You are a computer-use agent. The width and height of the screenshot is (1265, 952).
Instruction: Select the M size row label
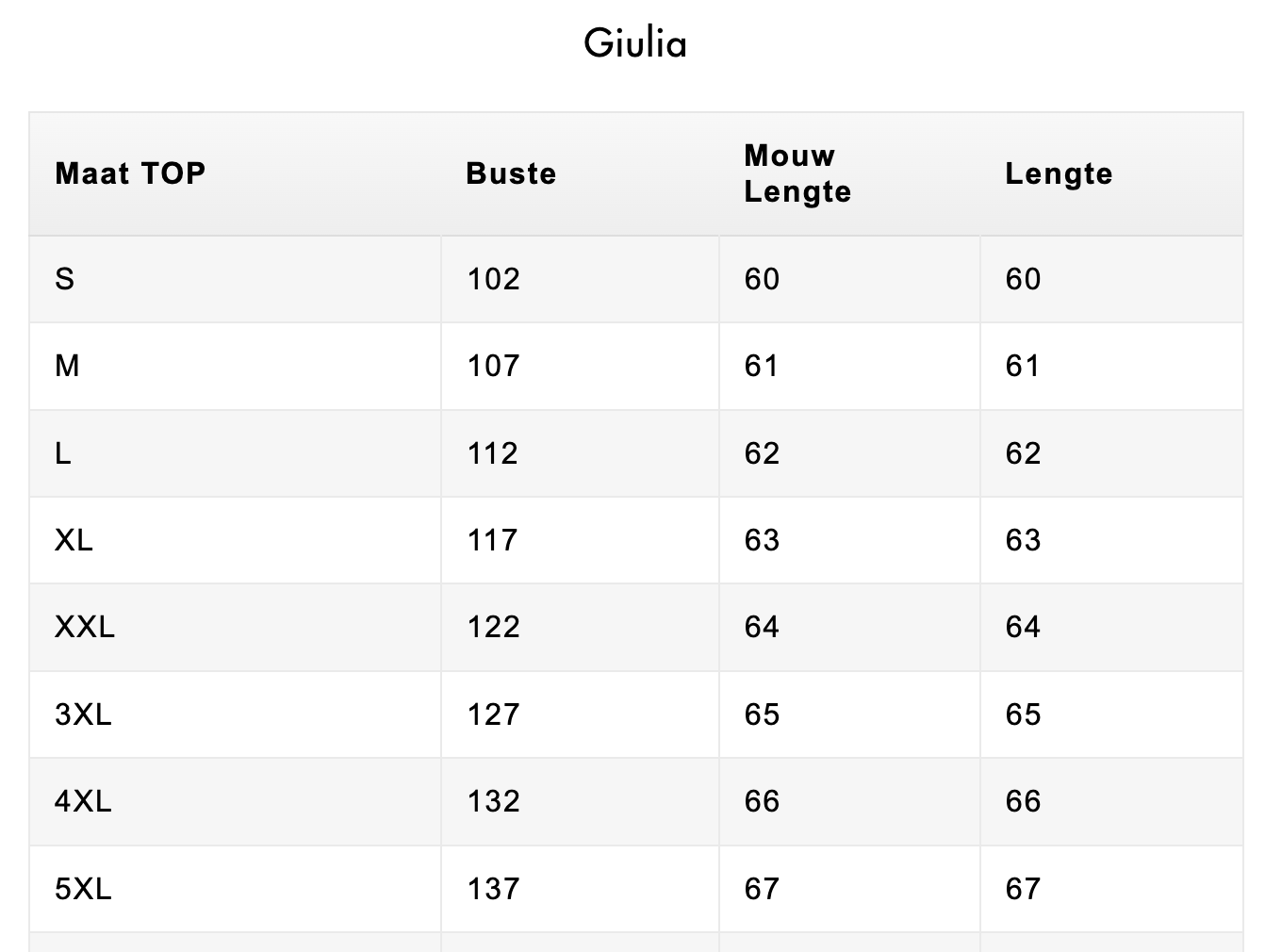coord(67,366)
